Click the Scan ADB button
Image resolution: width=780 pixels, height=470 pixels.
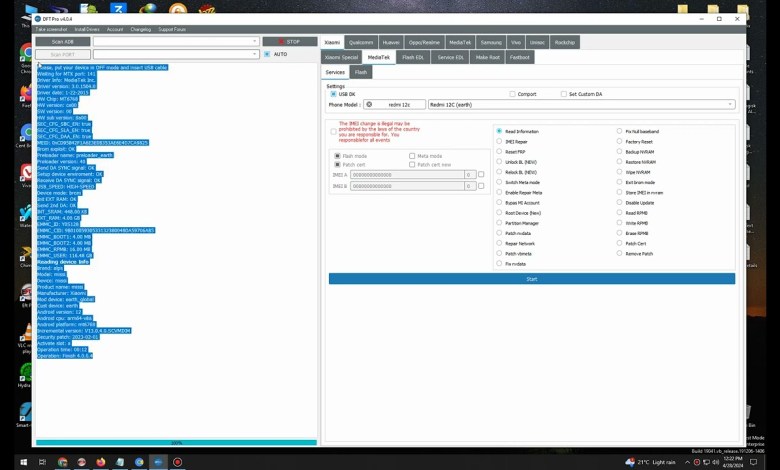point(63,41)
